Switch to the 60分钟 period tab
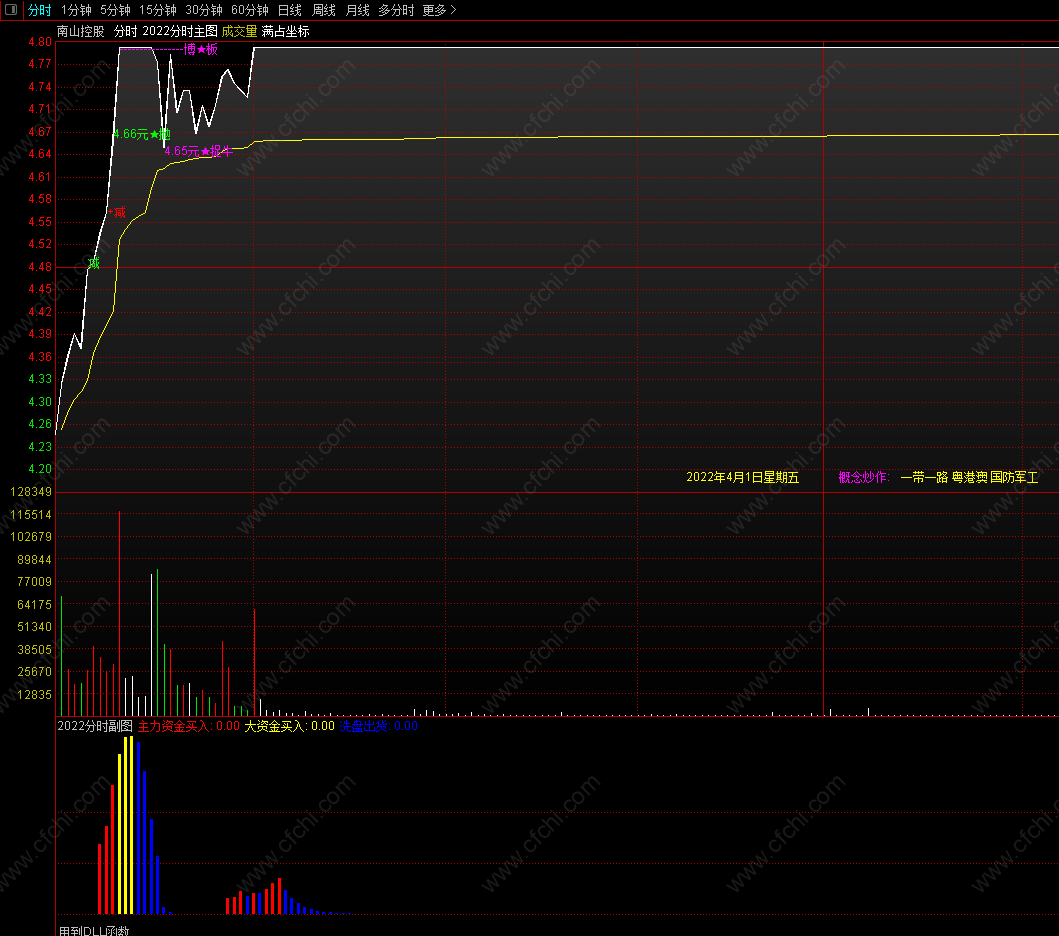The image size is (1059, 936). (249, 10)
